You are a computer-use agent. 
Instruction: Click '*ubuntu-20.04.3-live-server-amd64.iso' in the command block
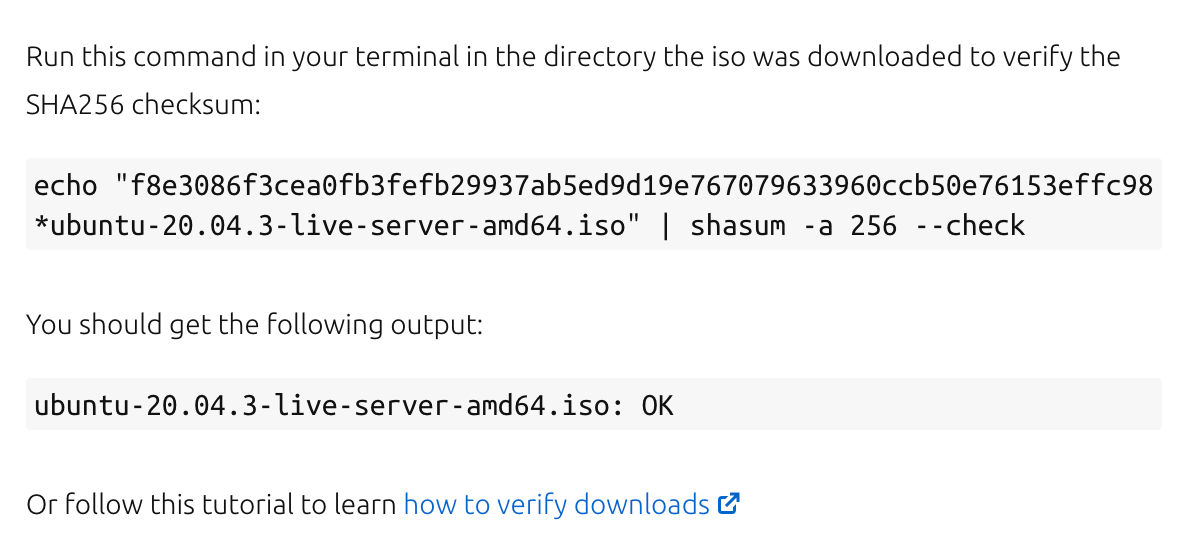point(329,226)
